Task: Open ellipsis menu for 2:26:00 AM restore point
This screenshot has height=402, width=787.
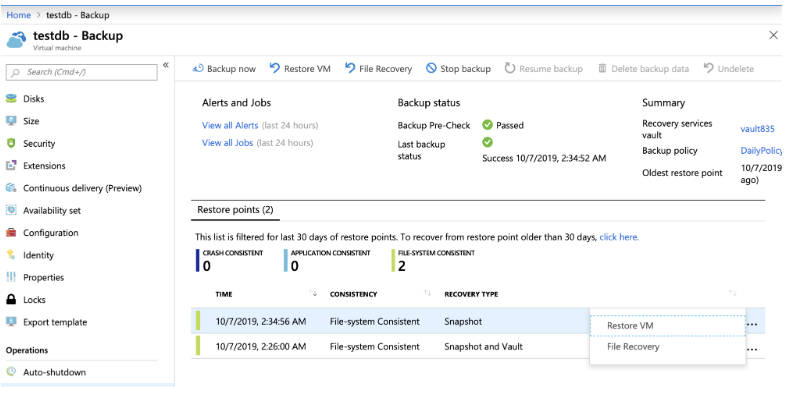Action: coord(751,349)
